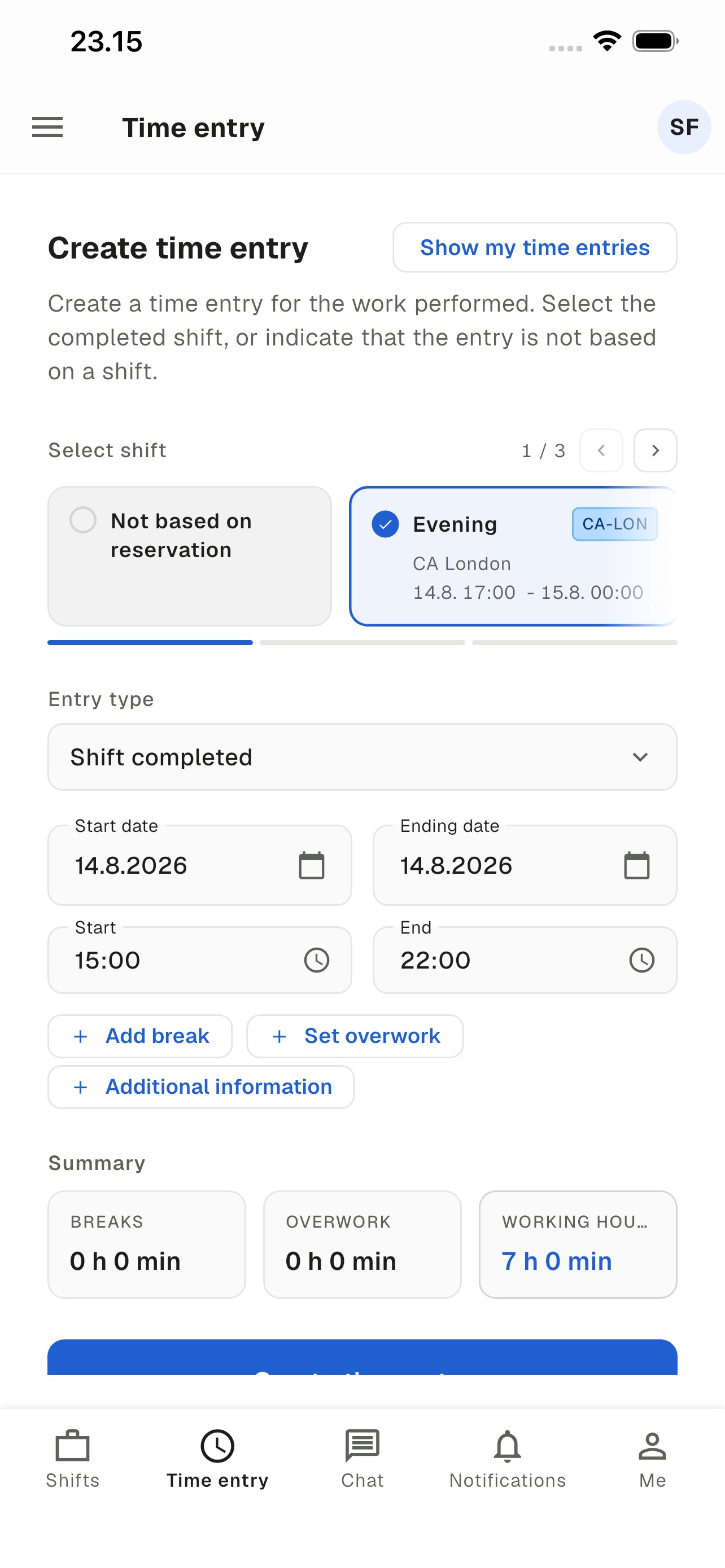Tap the third shift pagination indicator bar
Image resolution: width=725 pixels, height=1568 pixels.
[575, 642]
